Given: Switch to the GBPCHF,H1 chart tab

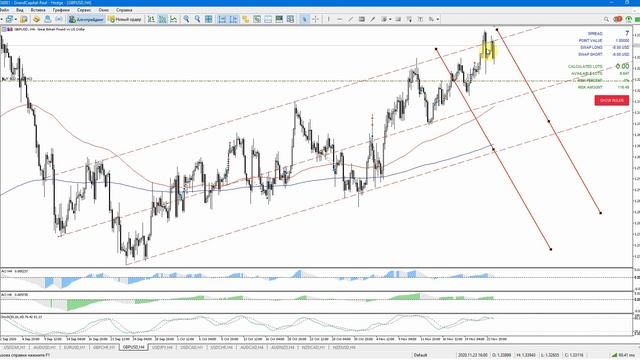Looking at the screenshot, I should (104, 347).
